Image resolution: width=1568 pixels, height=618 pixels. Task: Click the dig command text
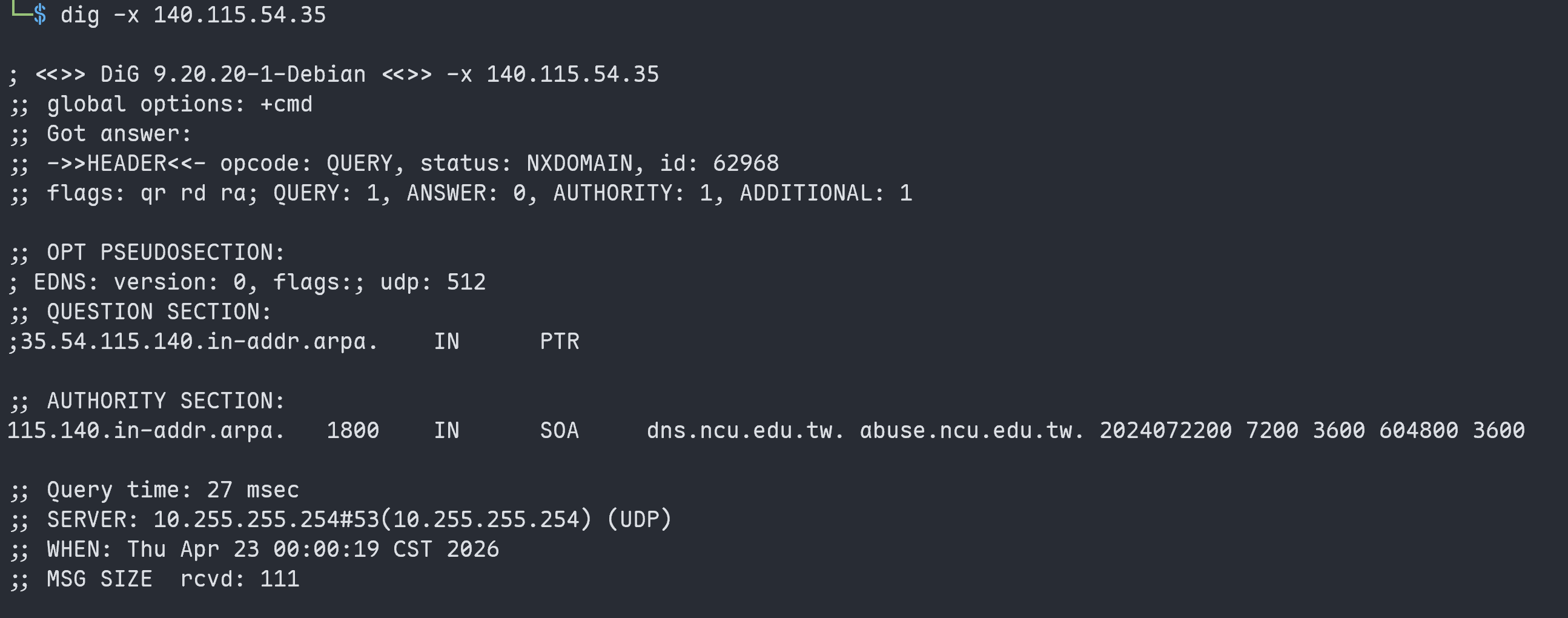click(80, 15)
